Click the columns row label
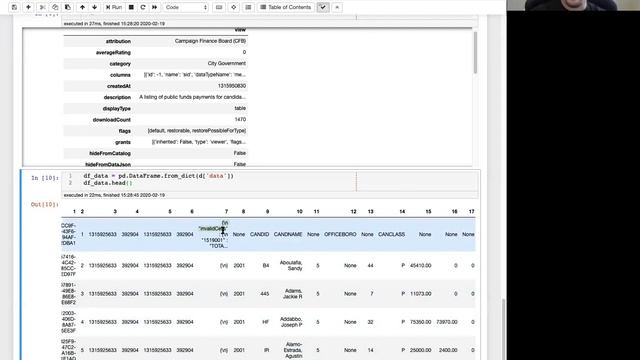 120,75
